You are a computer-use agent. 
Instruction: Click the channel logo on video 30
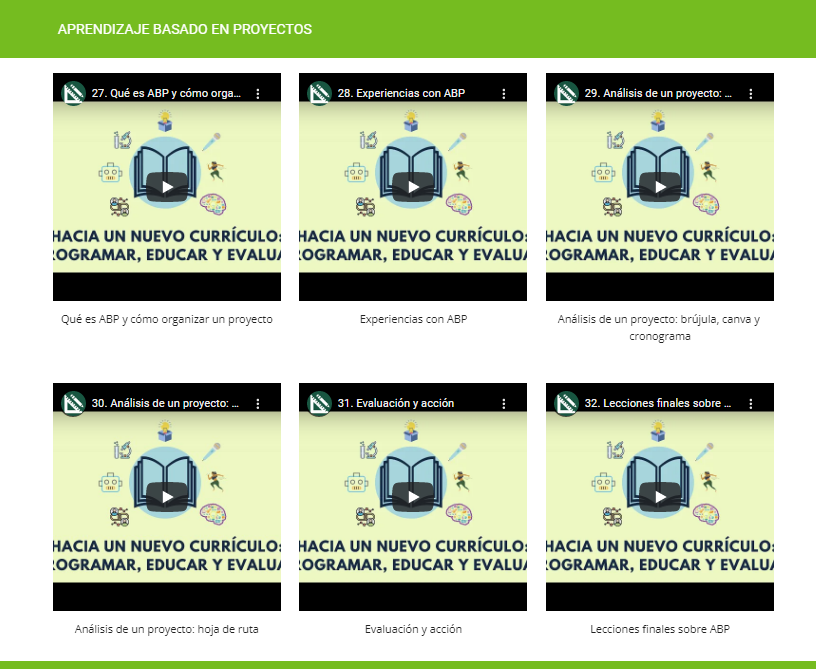(x=71, y=403)
